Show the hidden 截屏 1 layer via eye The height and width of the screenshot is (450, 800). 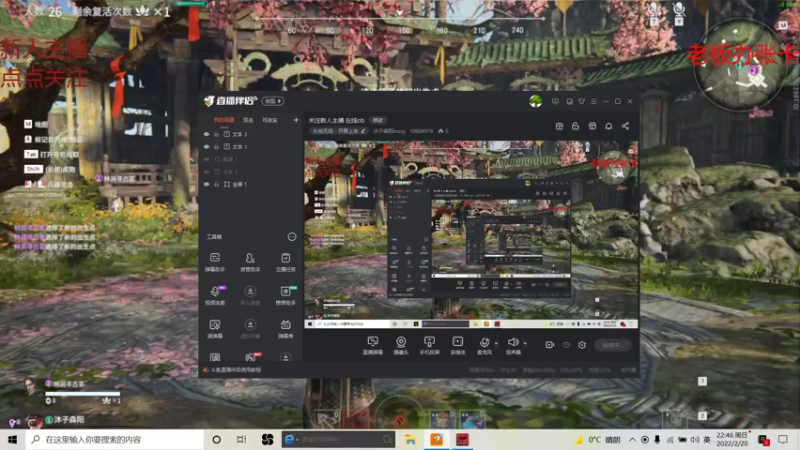207,159
